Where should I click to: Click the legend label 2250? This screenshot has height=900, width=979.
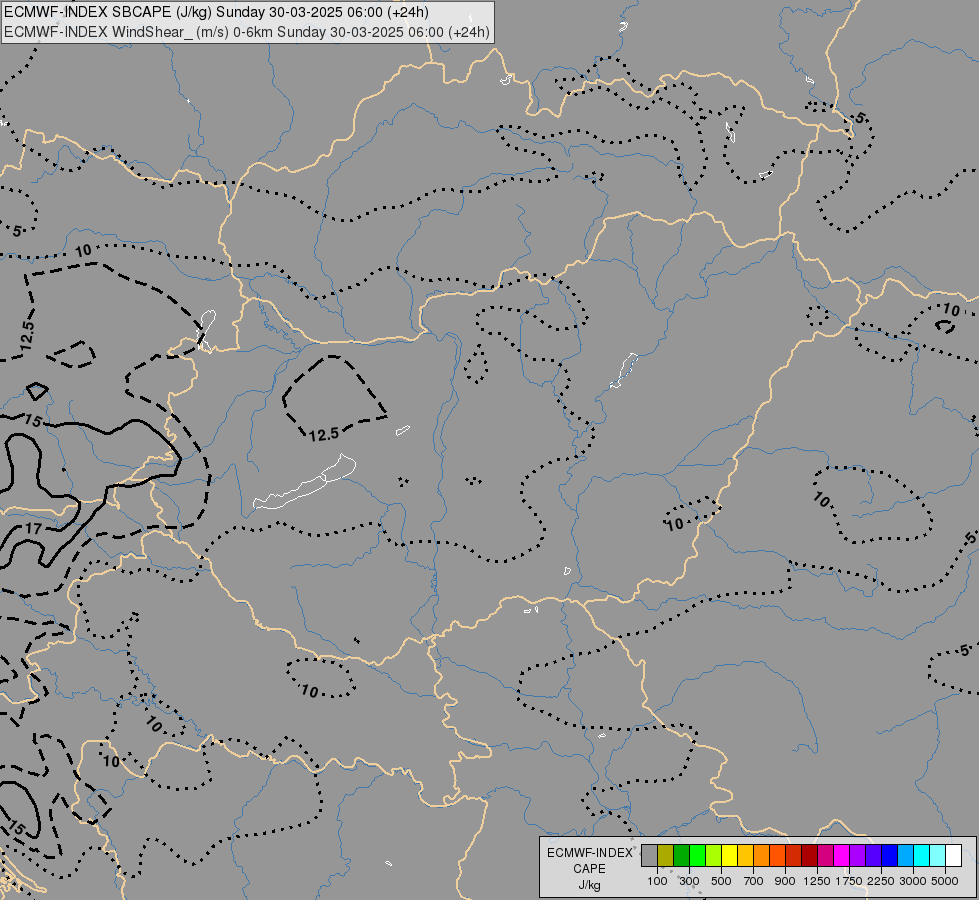click(x=881, y=881)
